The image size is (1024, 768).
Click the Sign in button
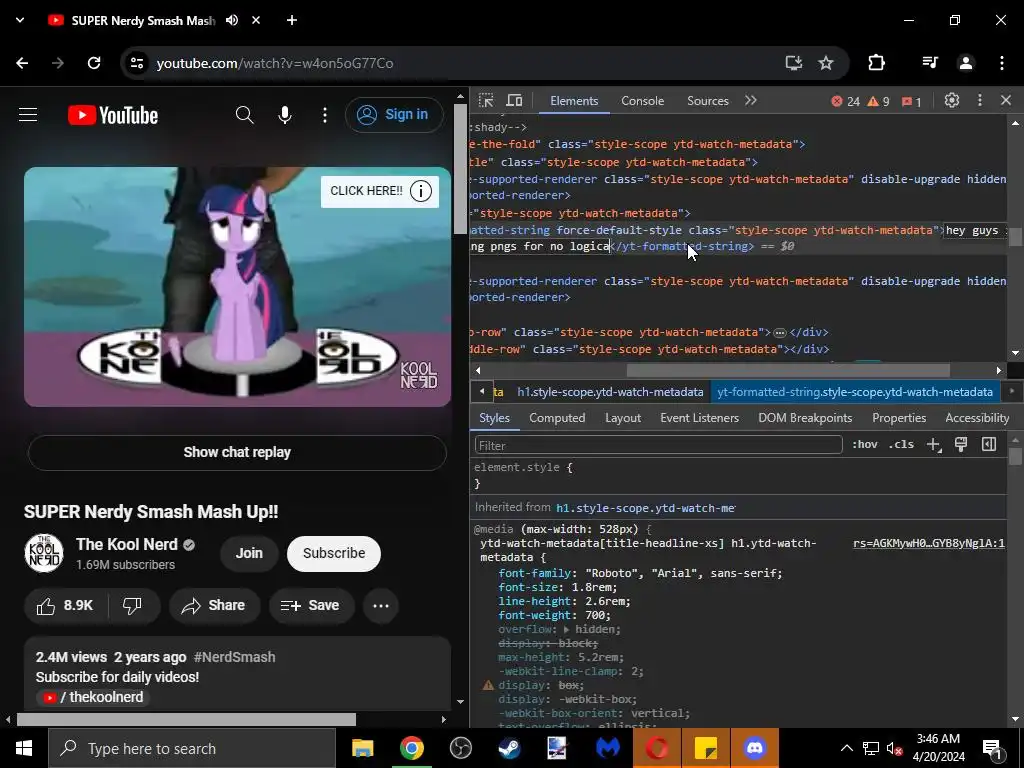(394, 114)
